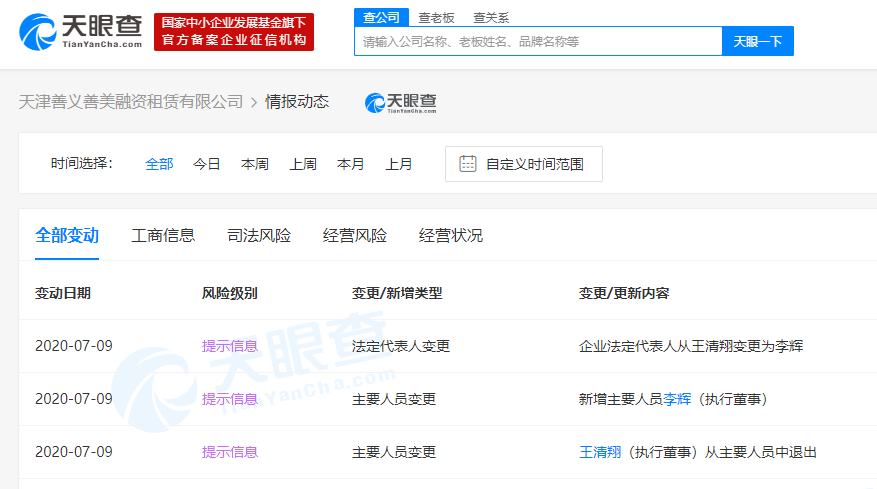Open the 天津善义善美融资租赁有限公司 breadcrumb link

click(131, 102)
